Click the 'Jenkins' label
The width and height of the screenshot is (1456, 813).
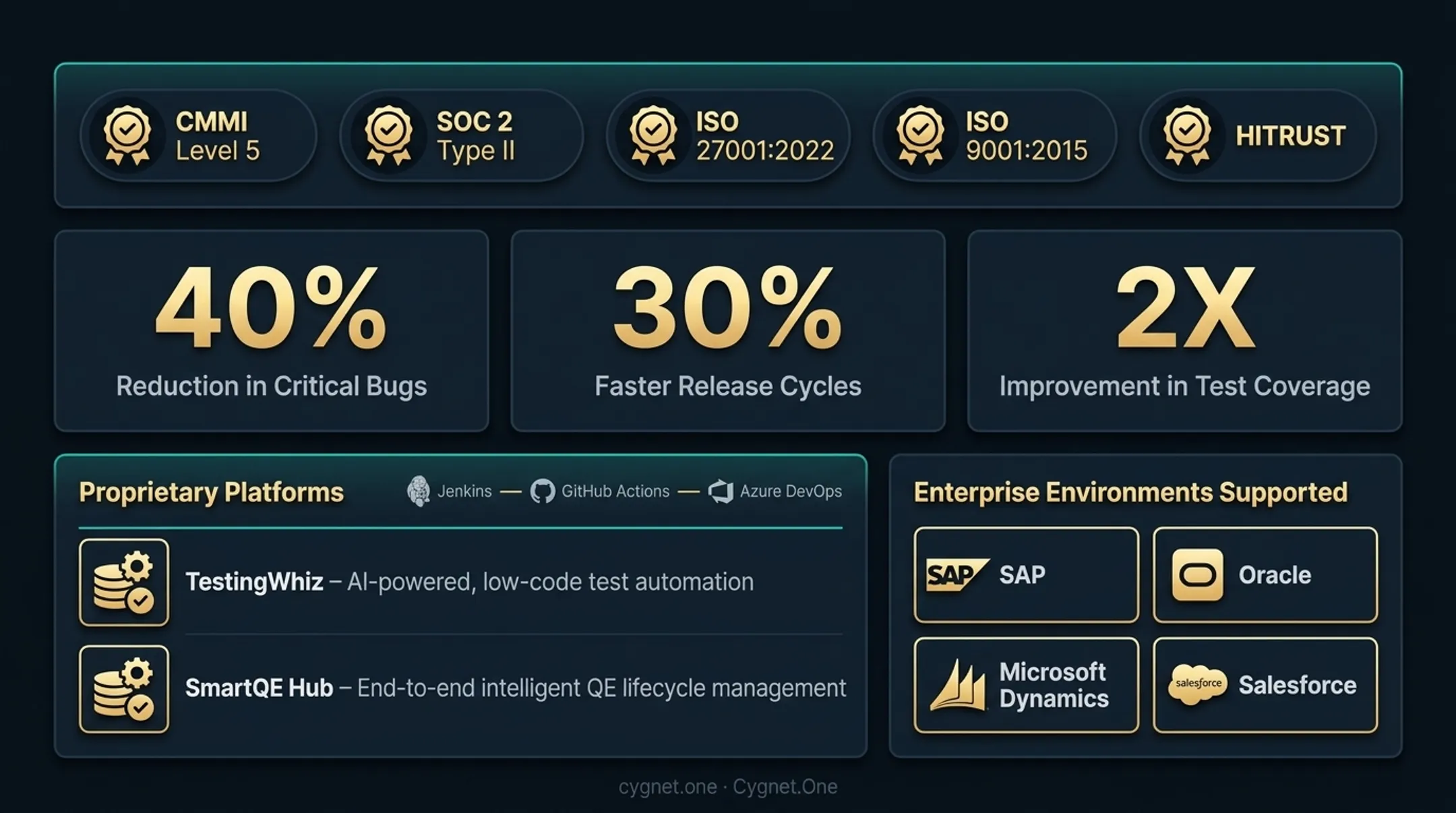[x=464, y=491]
